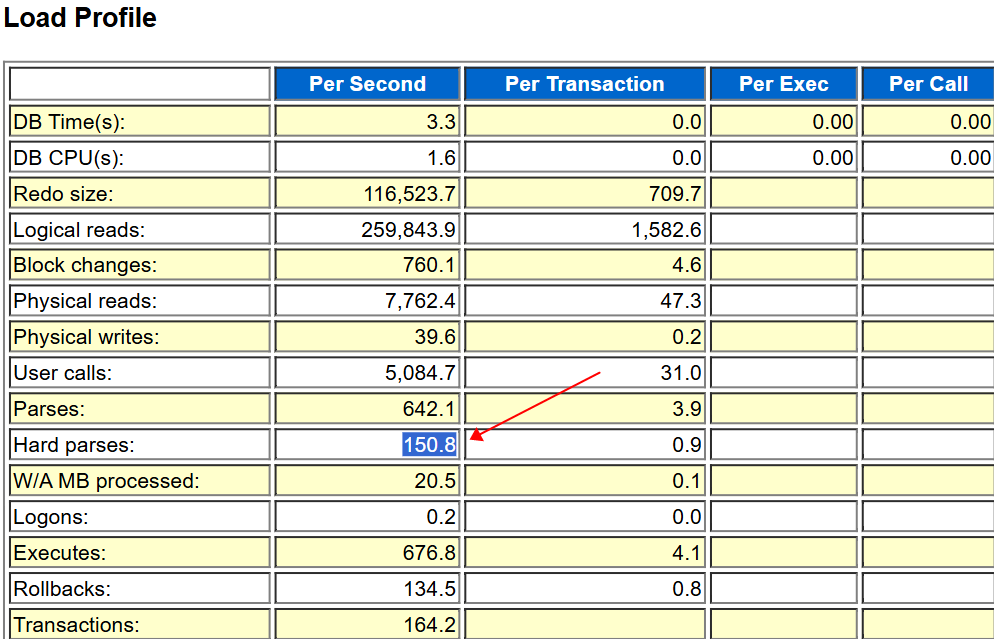Click the Per Transaction column header
994x639 pixels.
point(584,84)
